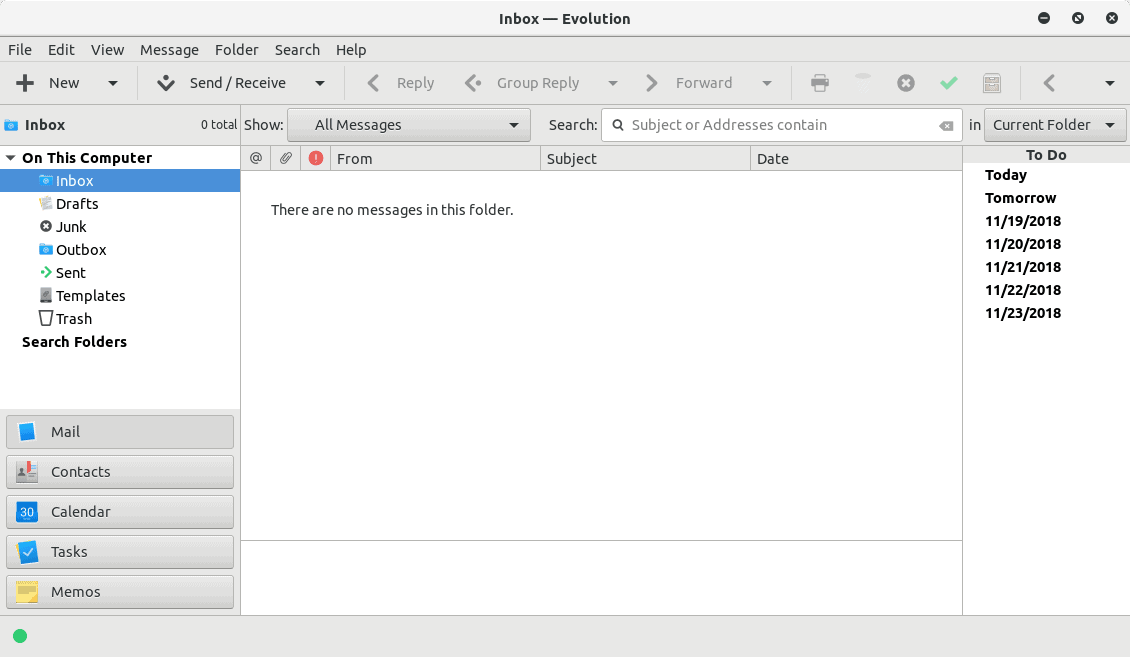Screen dimensions: 1130x657
Task: Open the Send / Receive dropdown arrow
Action: pyautogui.click(x=319, y=83)
